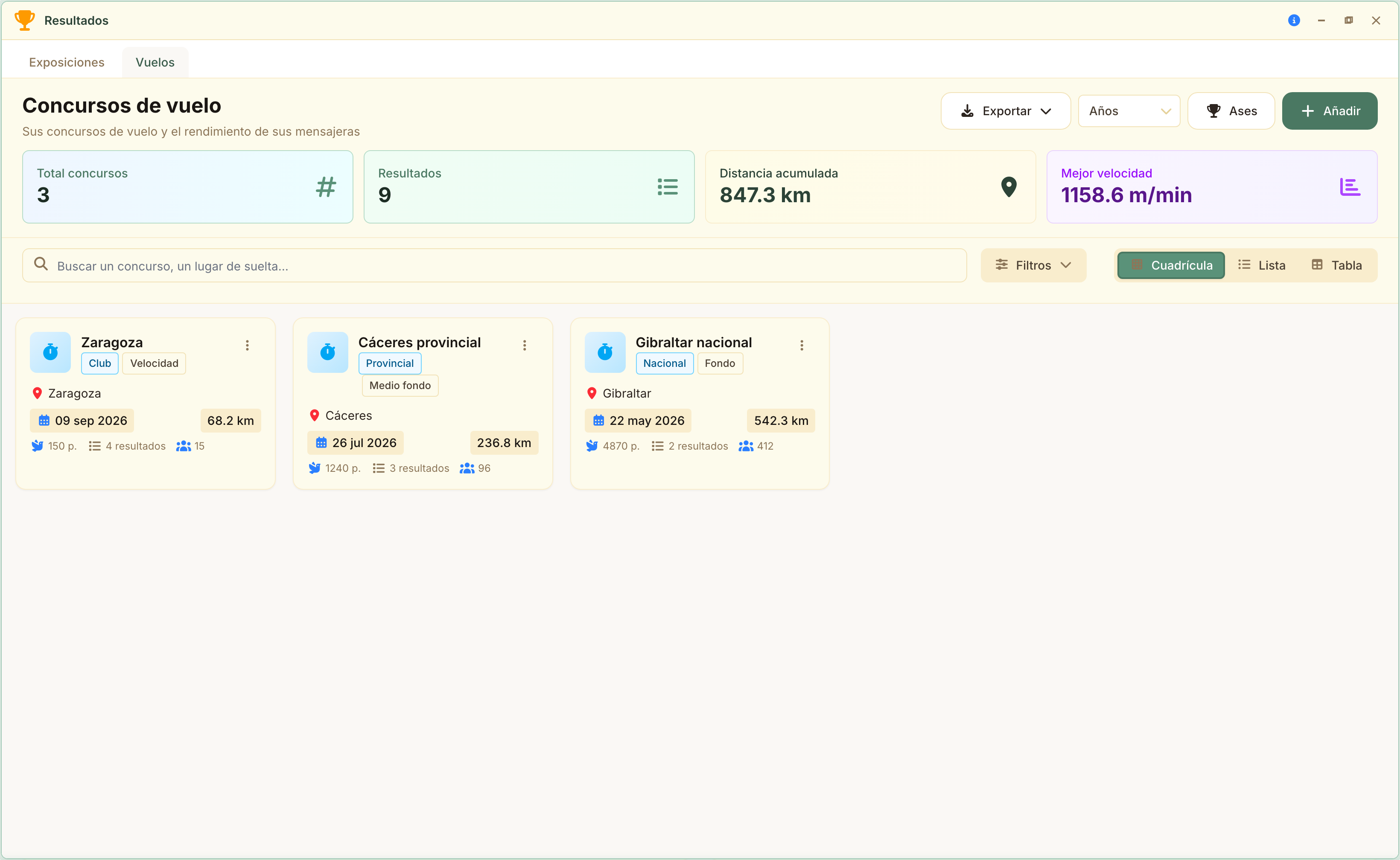
Task: Open the three-dot menu on Zaragoza card
Action: (x=247, y=345)
